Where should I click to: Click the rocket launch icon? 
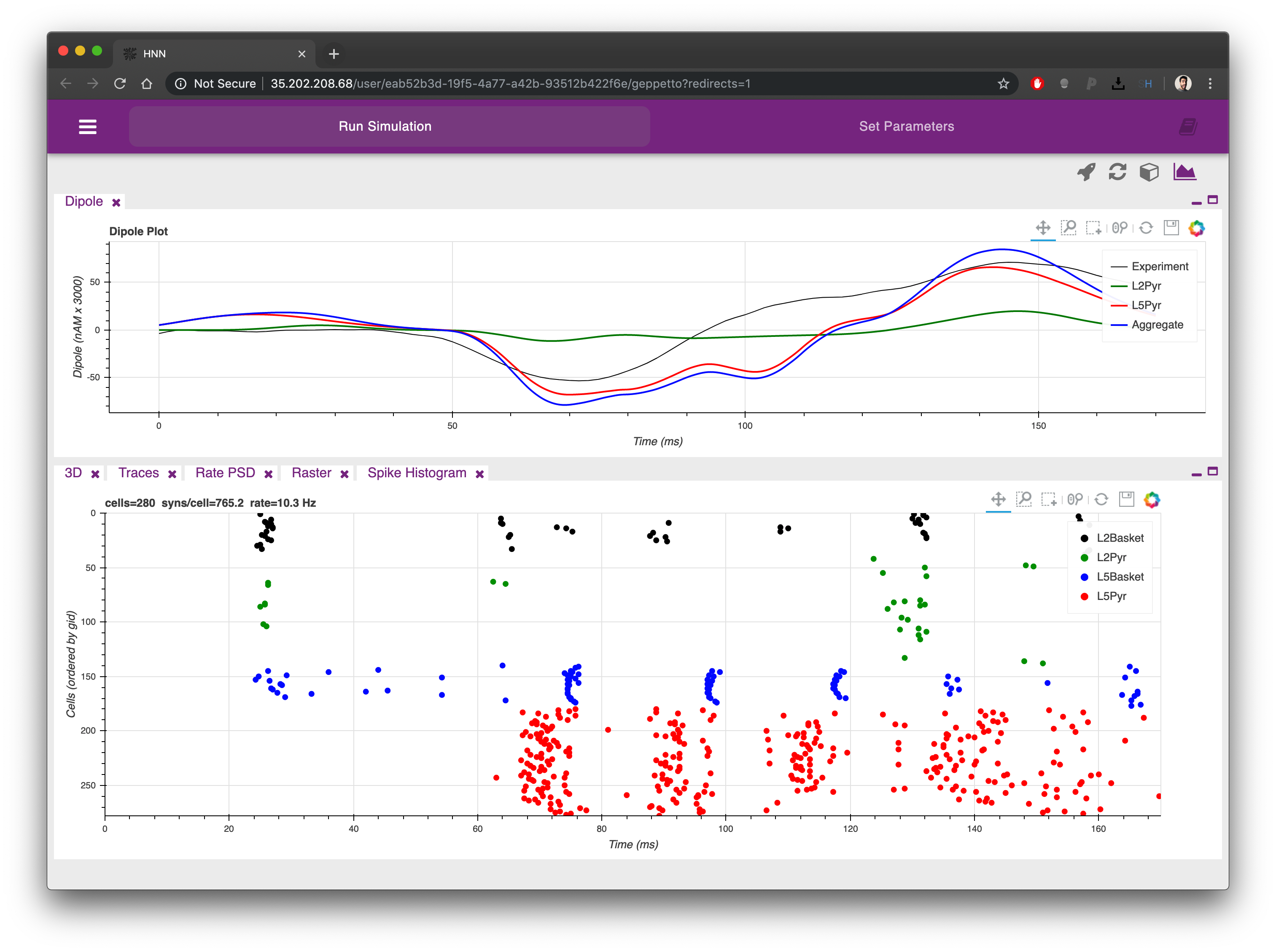pyautogui.click(x=1086, y=172)
